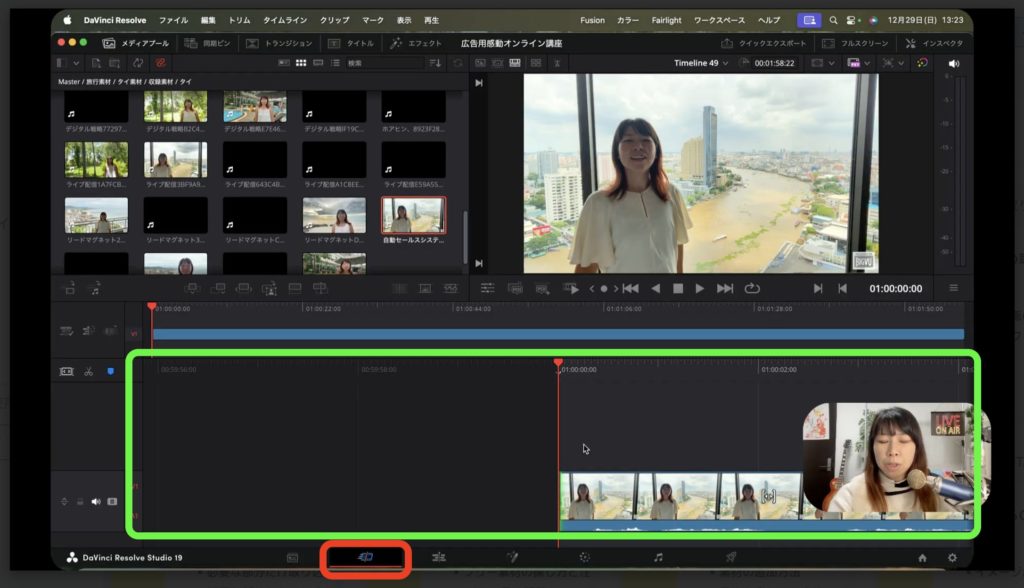Viewport: 1024px width, 588px height.
Task: Go to project manager home icon
Action: pos(922,558)
